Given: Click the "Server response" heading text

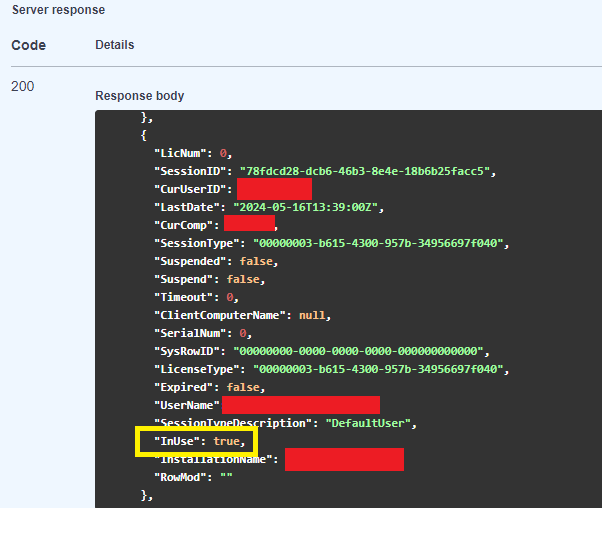Looking at the screenshot, I should (x=58, y=10).
